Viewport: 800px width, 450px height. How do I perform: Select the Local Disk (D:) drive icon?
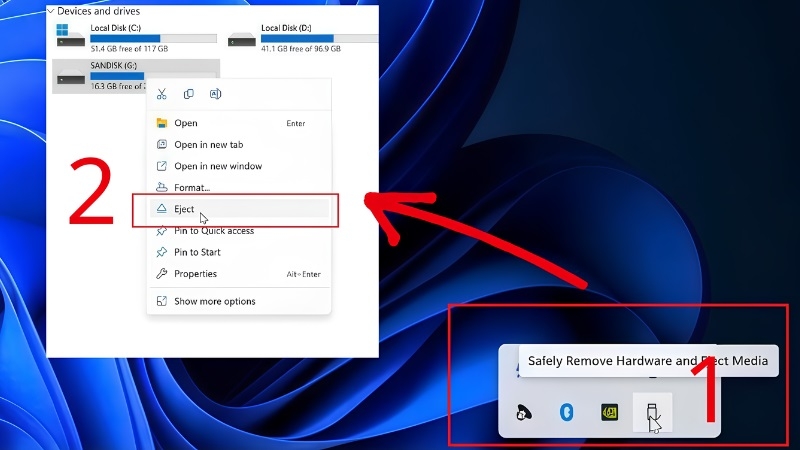click(x=241, y=39)
